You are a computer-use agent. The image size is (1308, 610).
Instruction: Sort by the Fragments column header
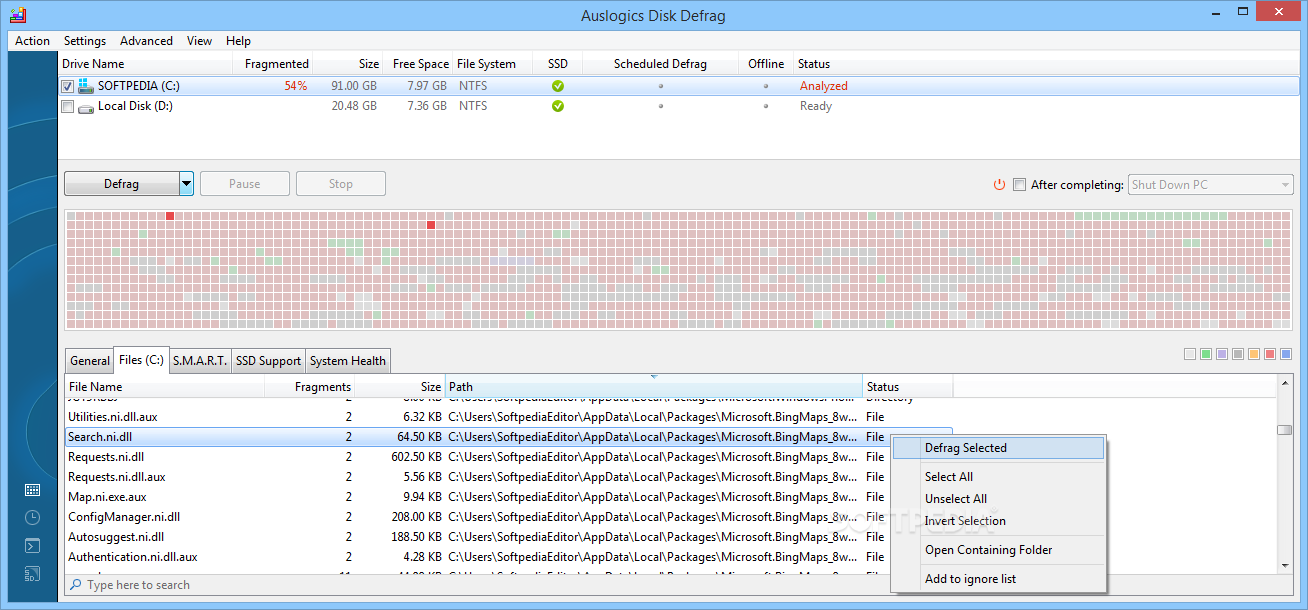coord(310,386)
